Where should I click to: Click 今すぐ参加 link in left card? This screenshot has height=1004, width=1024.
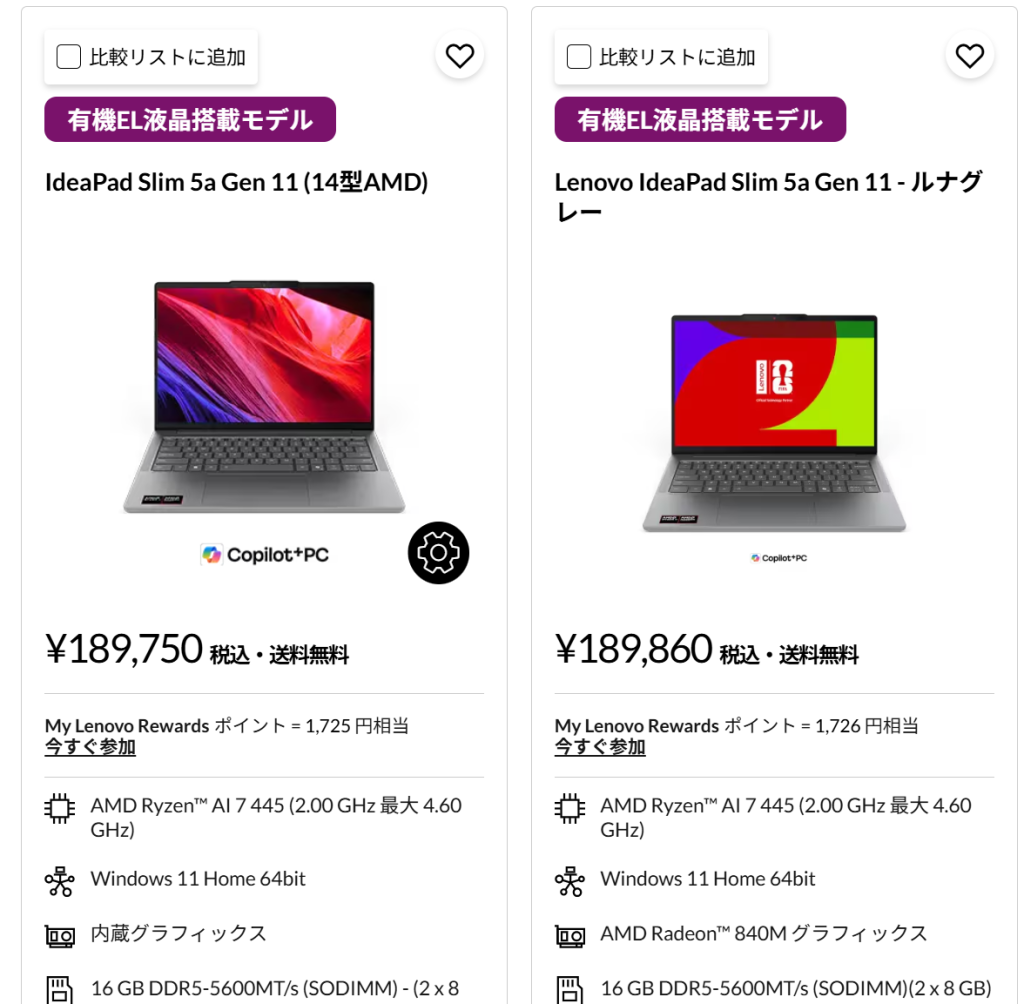(90, 747)
